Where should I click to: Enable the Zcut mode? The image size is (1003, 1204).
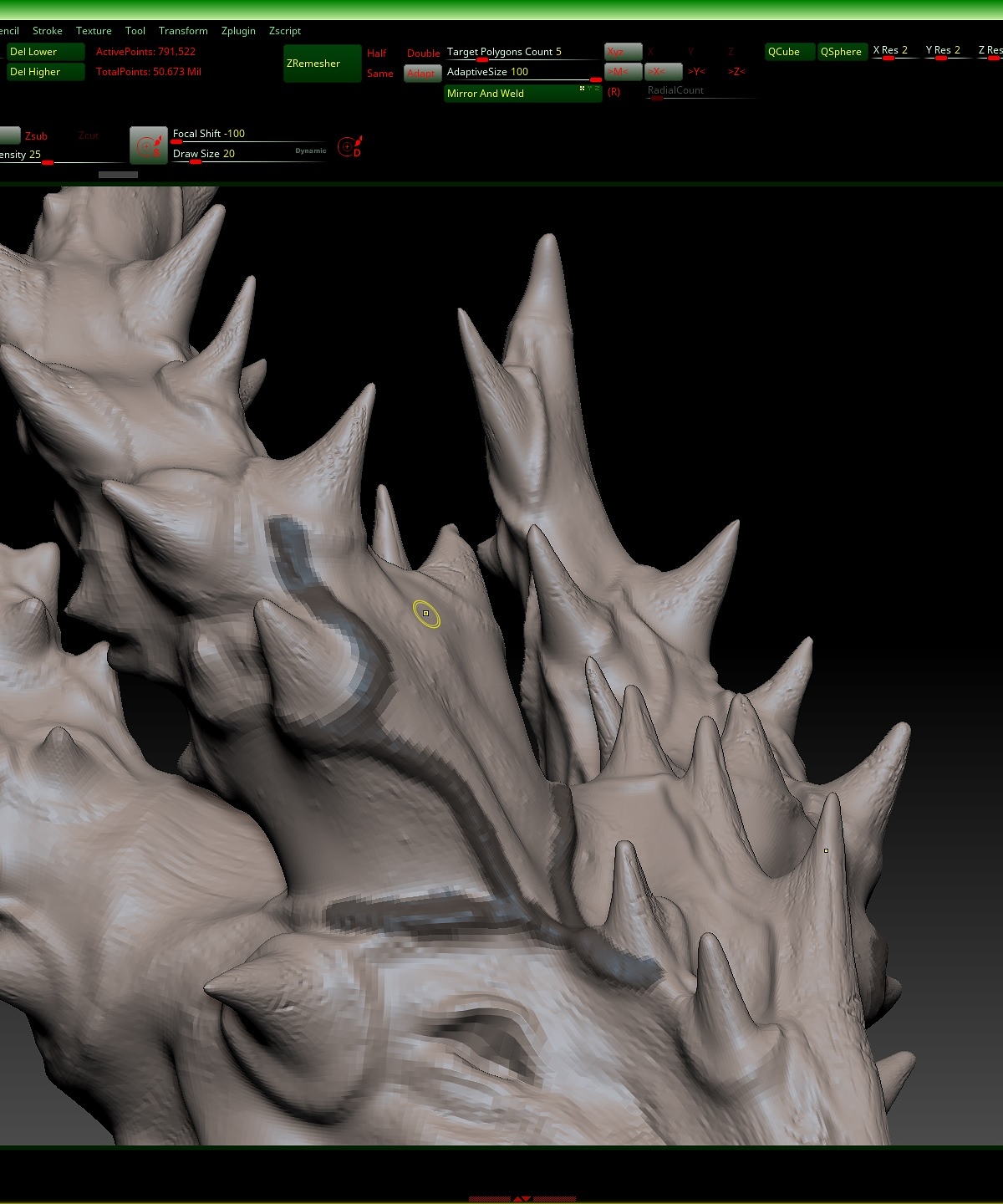pyautogui.click(x=89, y=135)
